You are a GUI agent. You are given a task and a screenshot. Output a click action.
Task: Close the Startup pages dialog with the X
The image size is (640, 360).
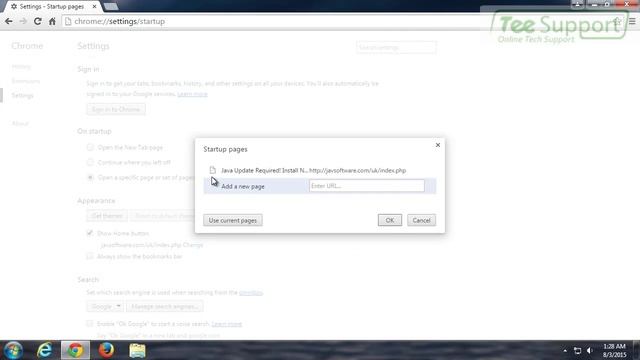[438, 145]
